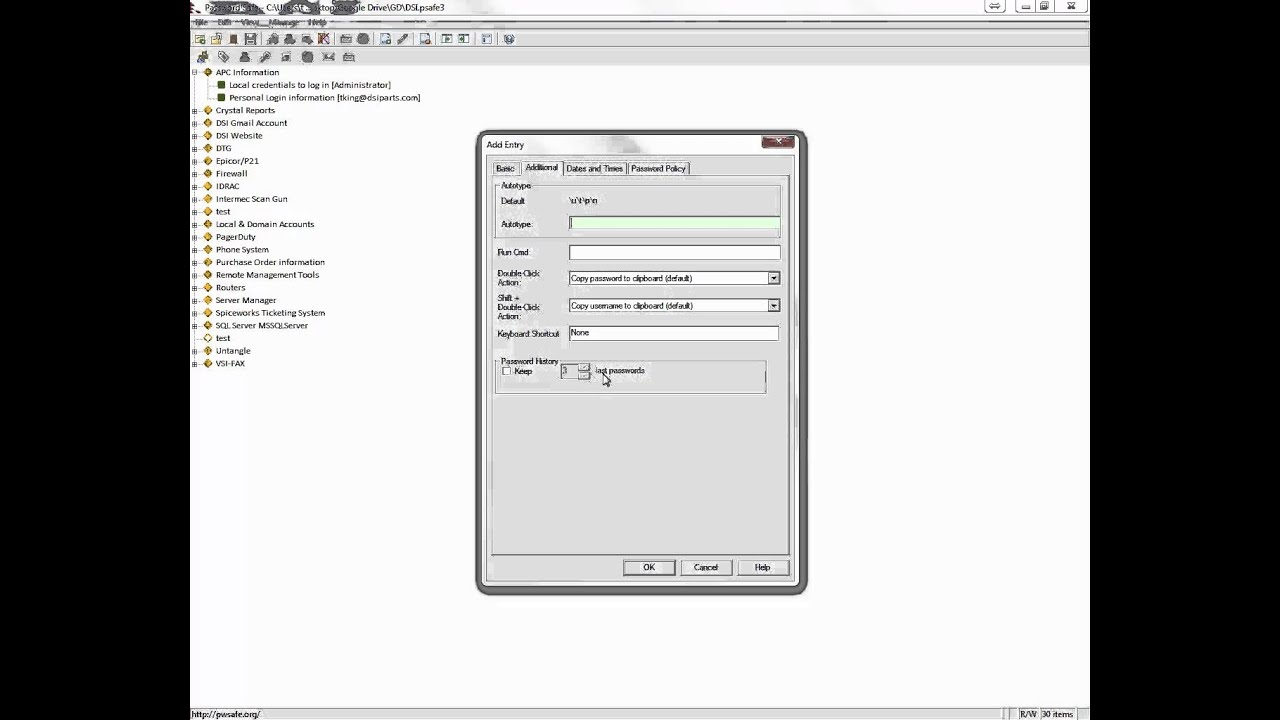
Task: Select the Intermec Scan Gun group
Action: point(251,199)
